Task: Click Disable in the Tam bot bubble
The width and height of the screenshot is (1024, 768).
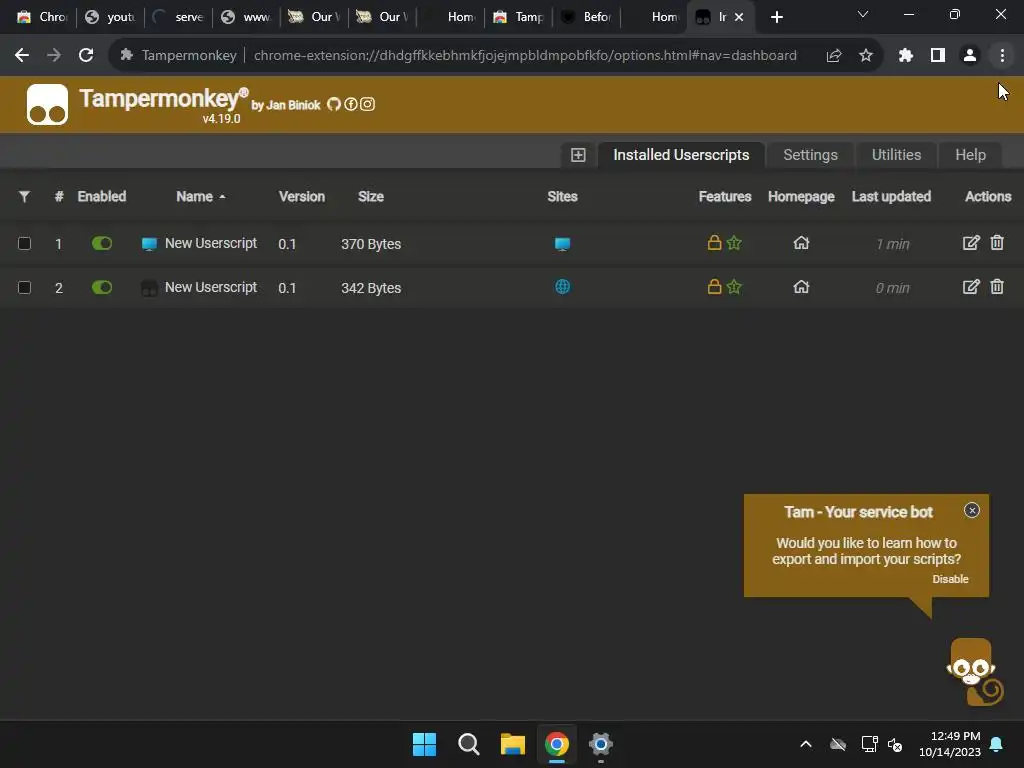Action: click(950, 579)
